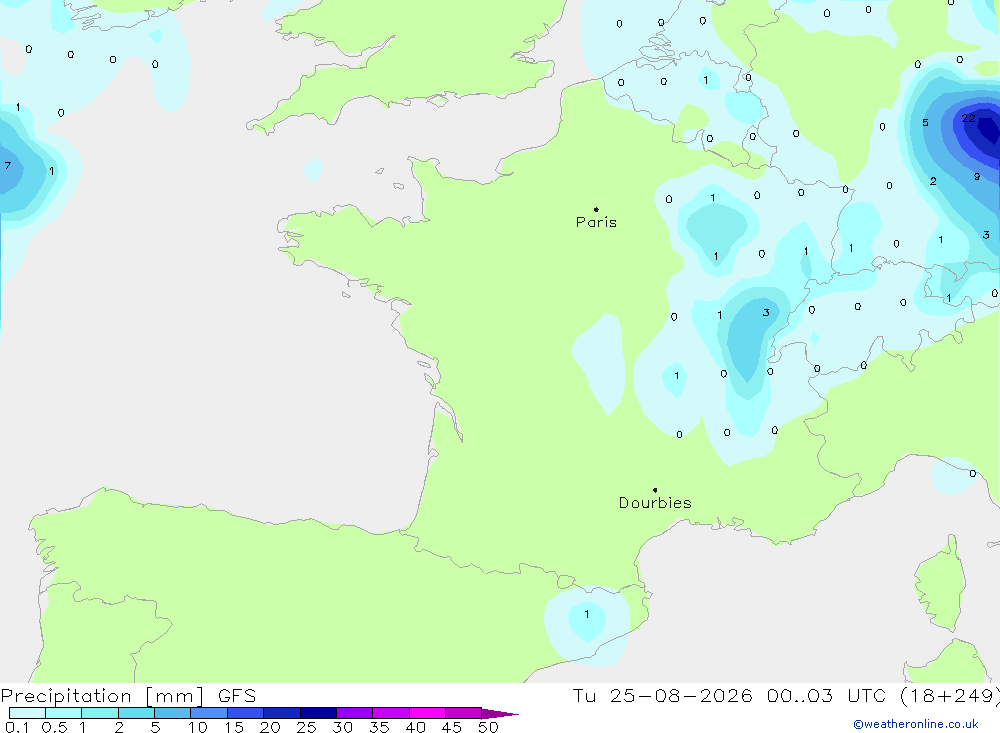Screen dimensions: 1000x733
Task: Click the GFS model label
Action: tap(237, 695)
